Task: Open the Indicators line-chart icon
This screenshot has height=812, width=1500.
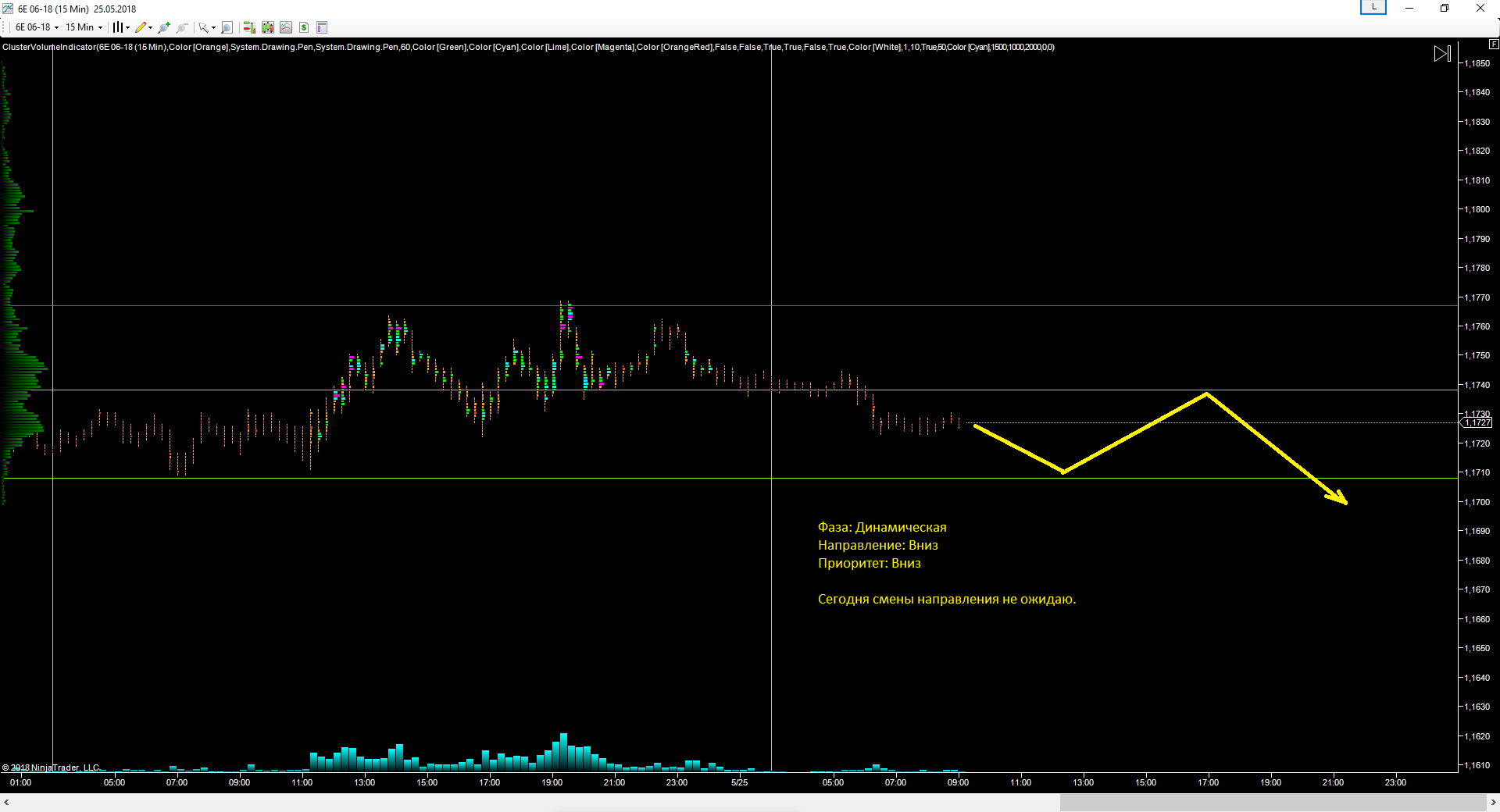Action: pos(286,27)
